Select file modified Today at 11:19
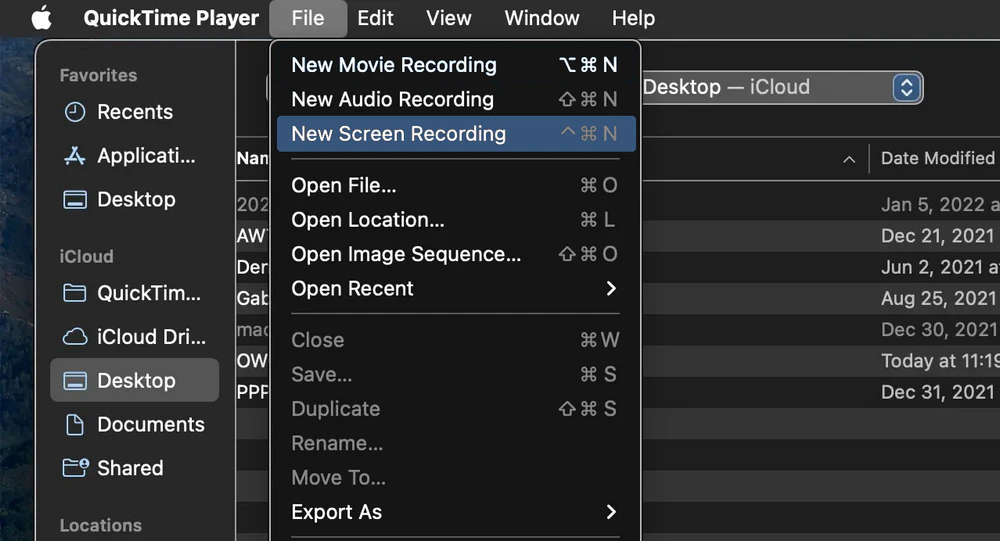 tap(940, 360)
